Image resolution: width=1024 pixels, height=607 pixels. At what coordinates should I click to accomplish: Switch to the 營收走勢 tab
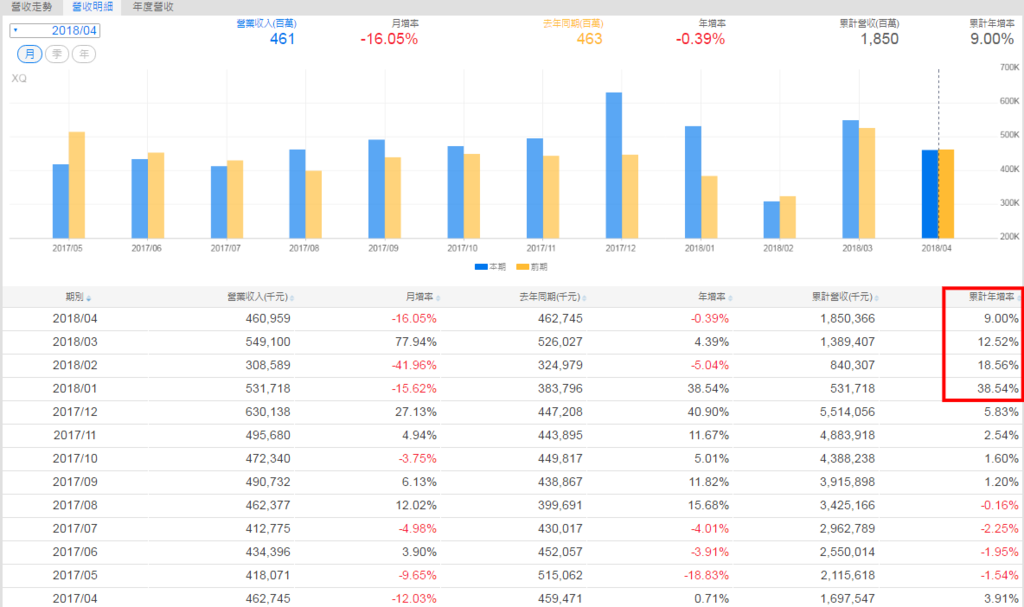31,7
